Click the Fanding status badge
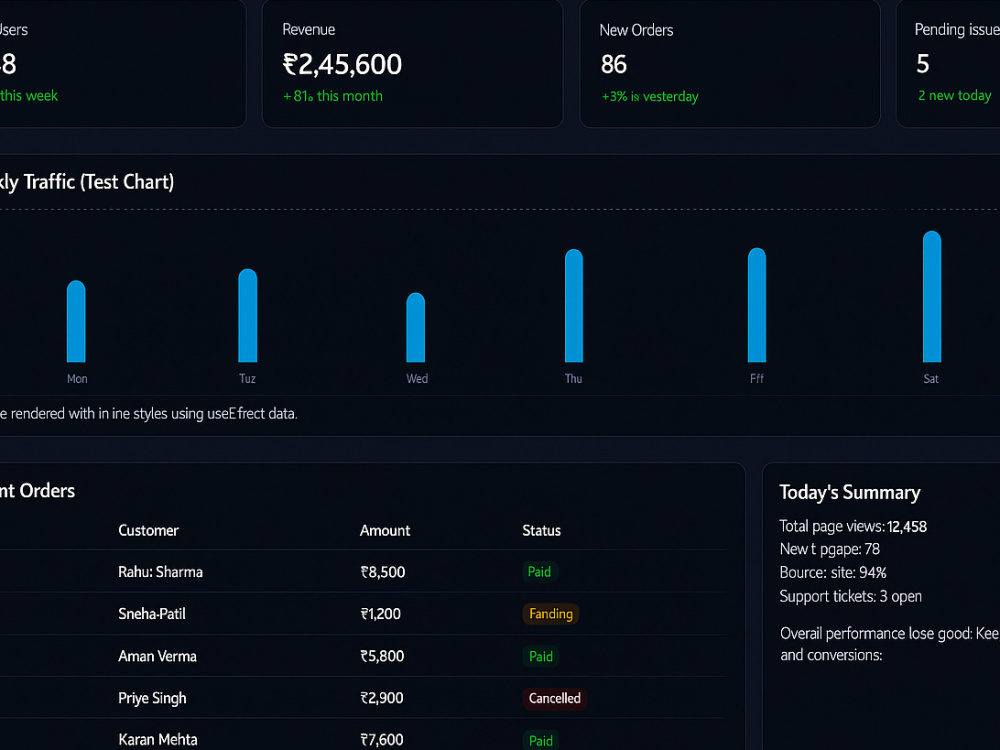 click(x=551, y=614)
